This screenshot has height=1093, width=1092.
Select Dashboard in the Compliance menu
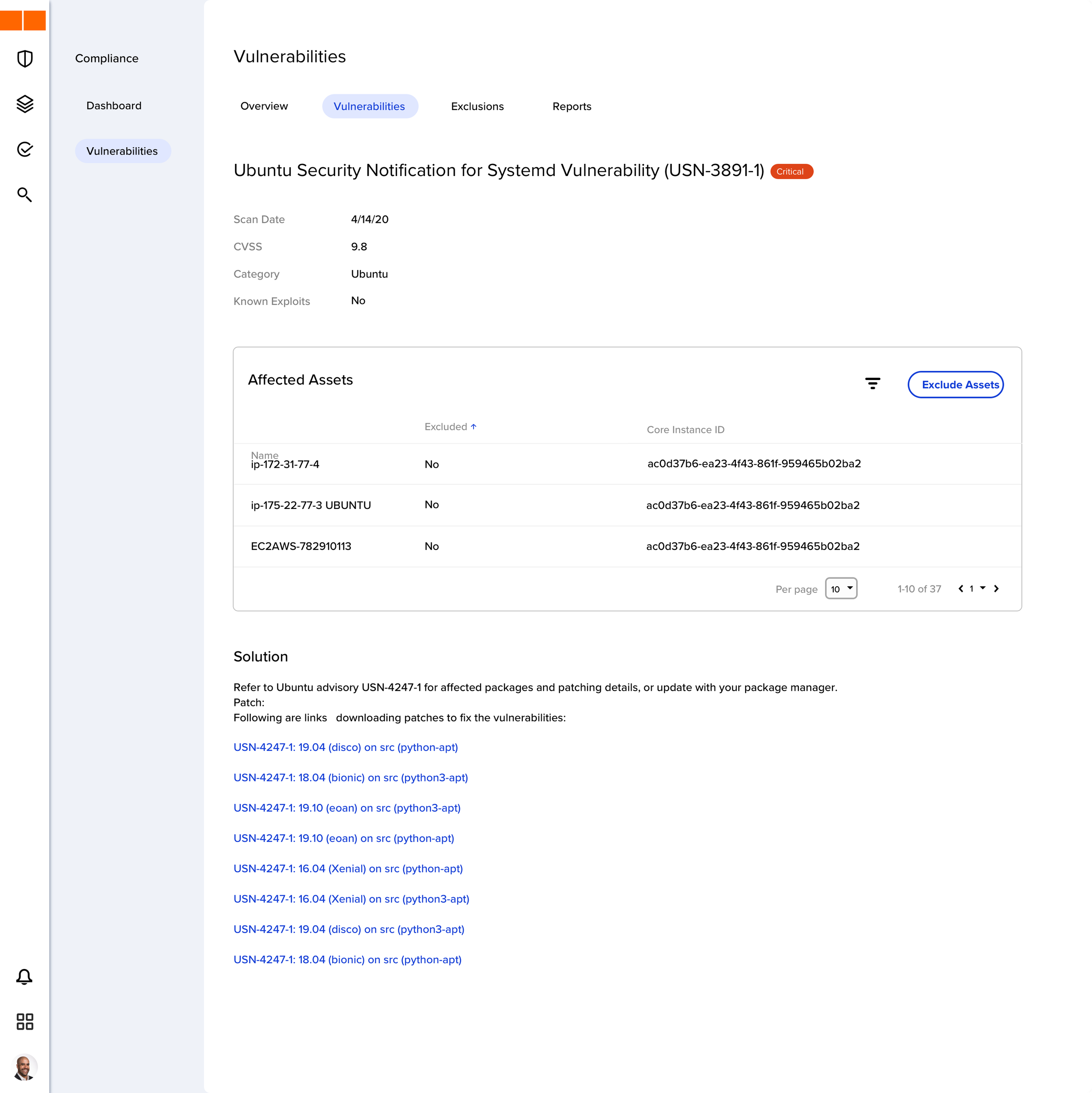pyautogui.click(x=114, y=106)
